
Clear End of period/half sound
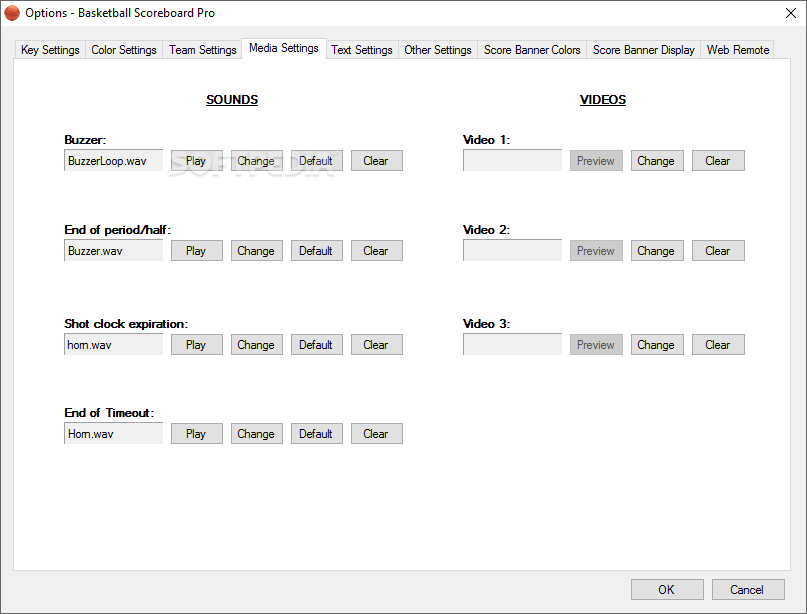377,251
